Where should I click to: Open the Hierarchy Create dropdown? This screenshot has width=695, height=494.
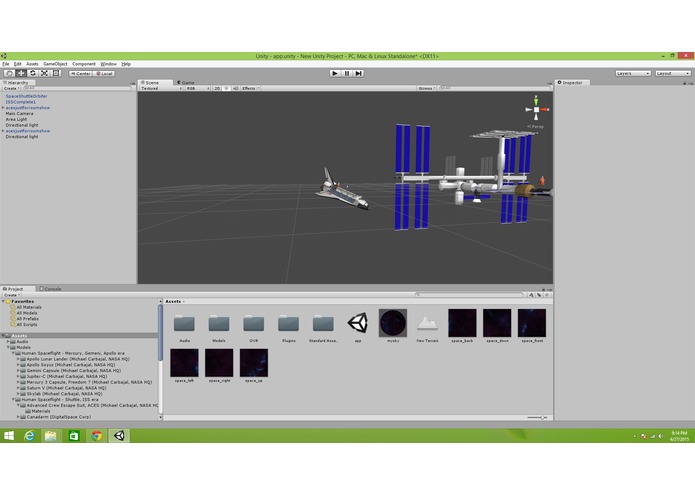click(12, 88)
